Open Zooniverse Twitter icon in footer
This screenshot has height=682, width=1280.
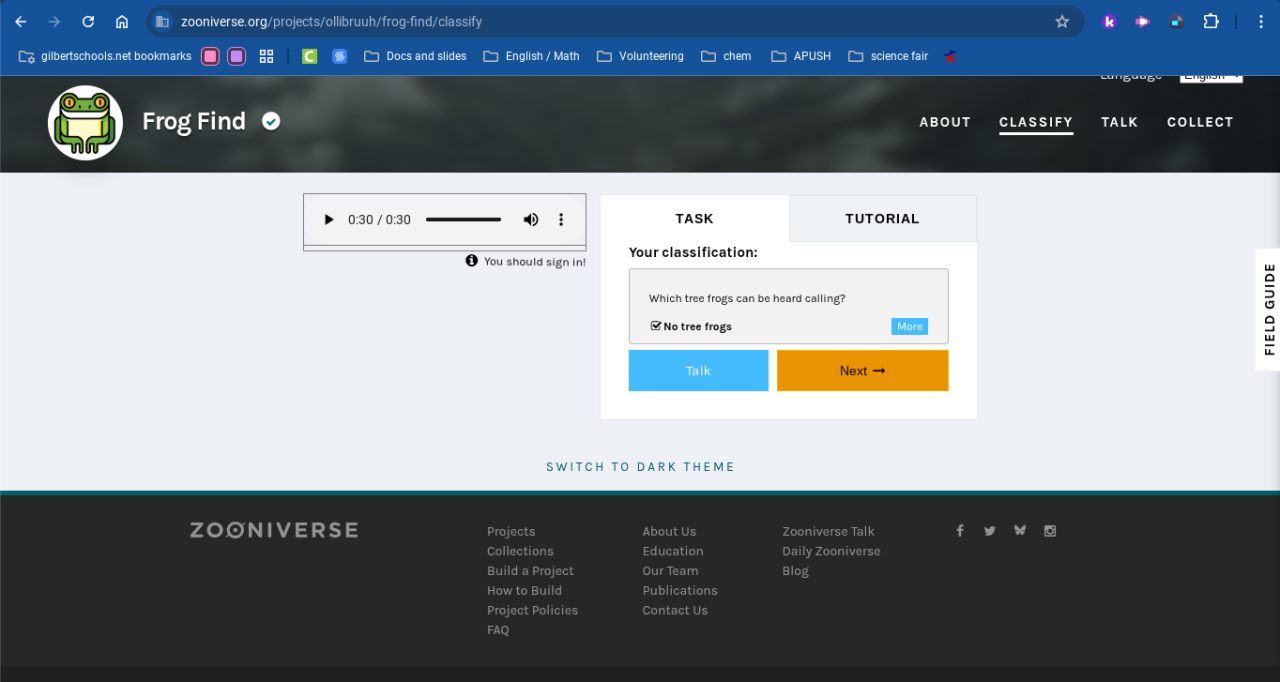tap(990, 531)
